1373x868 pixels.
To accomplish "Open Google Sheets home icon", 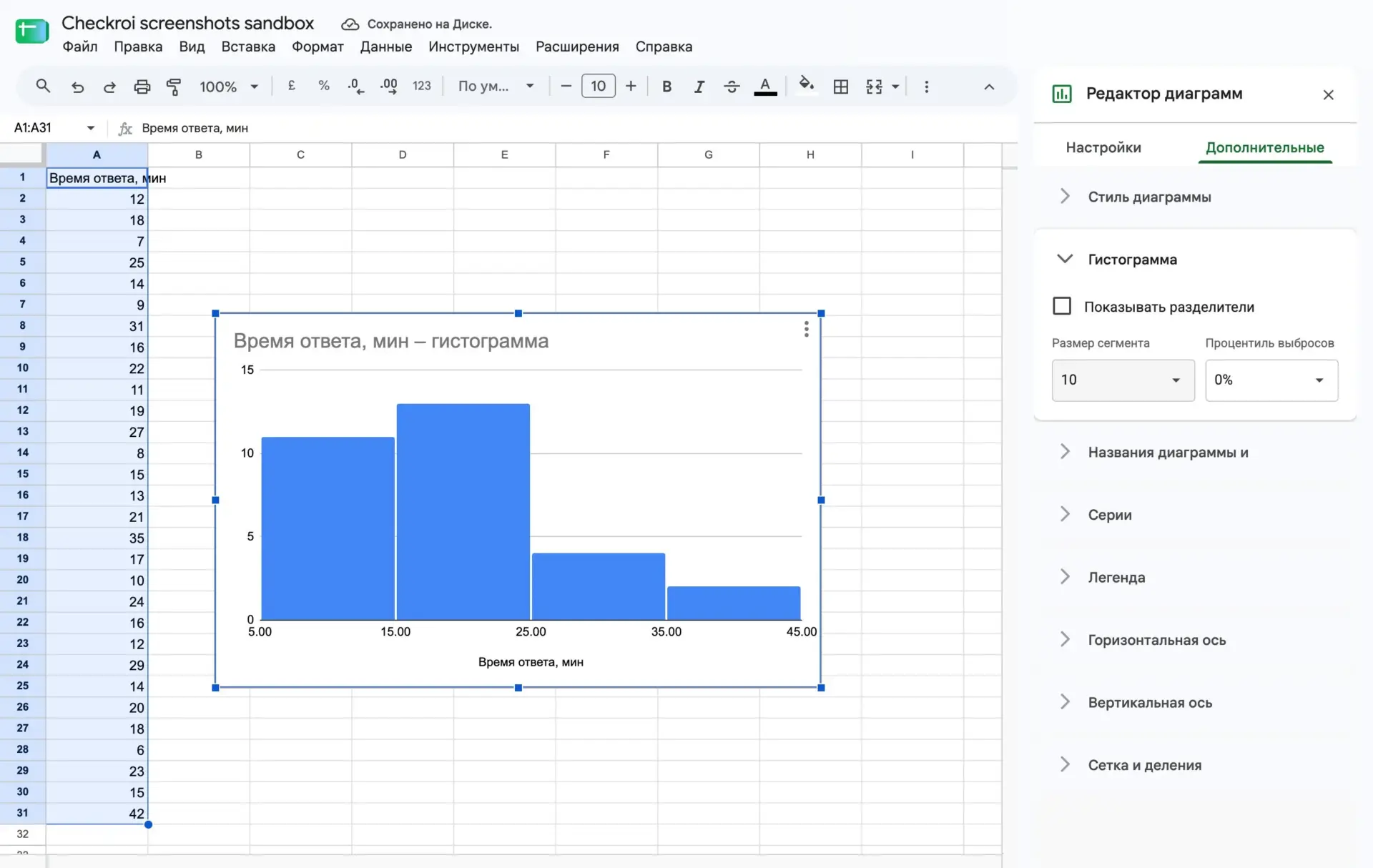I will 32,31.
